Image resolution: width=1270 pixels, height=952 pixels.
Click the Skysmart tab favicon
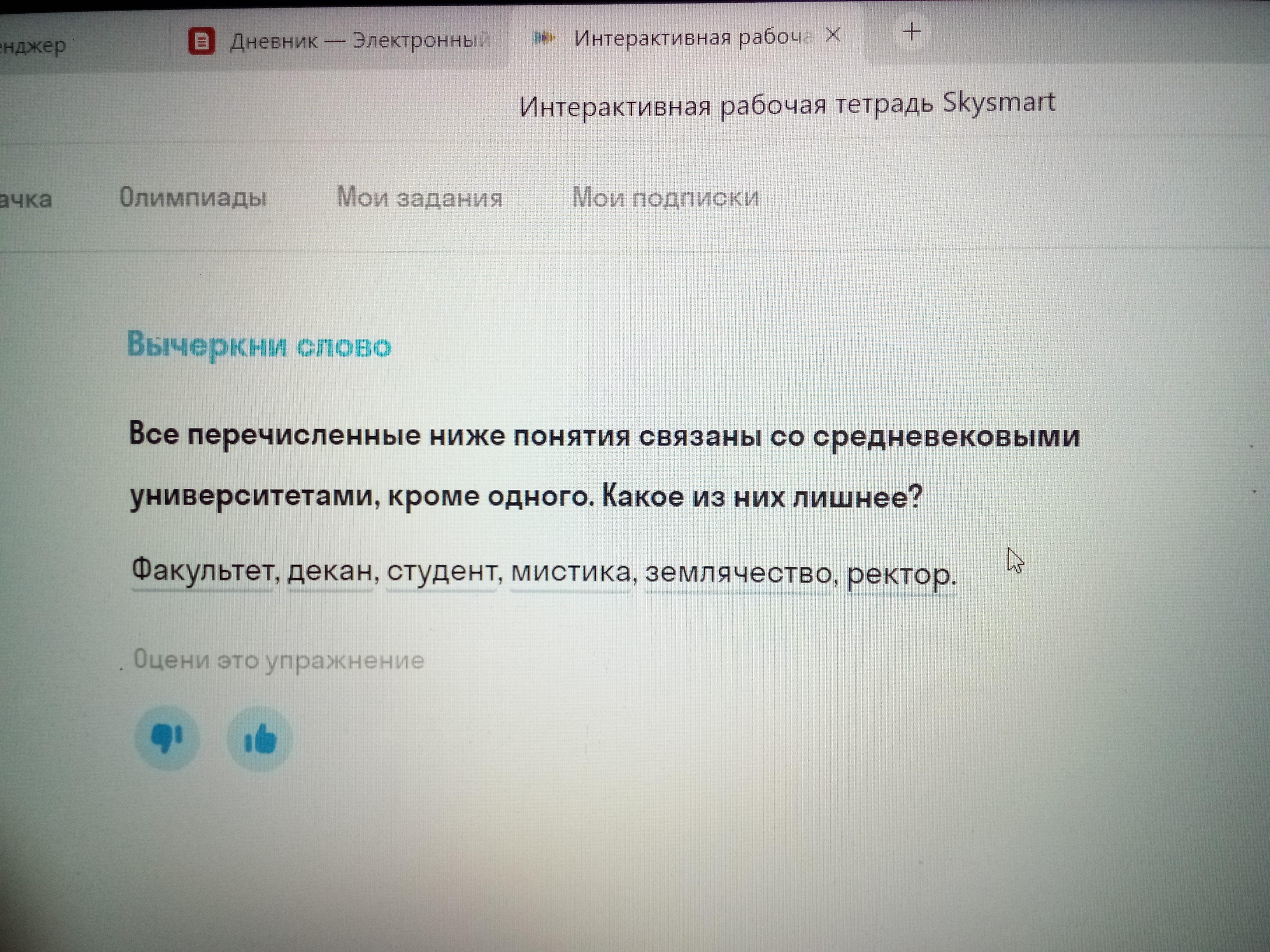click(x=544, y=38)
